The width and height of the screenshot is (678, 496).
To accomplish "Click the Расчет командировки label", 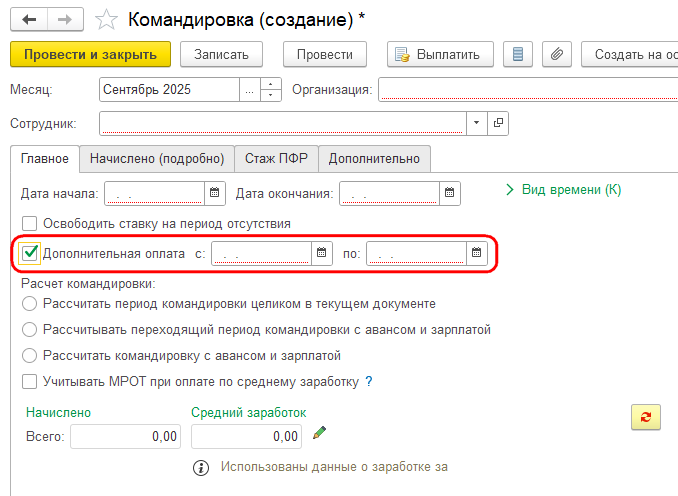I will 88,284.
